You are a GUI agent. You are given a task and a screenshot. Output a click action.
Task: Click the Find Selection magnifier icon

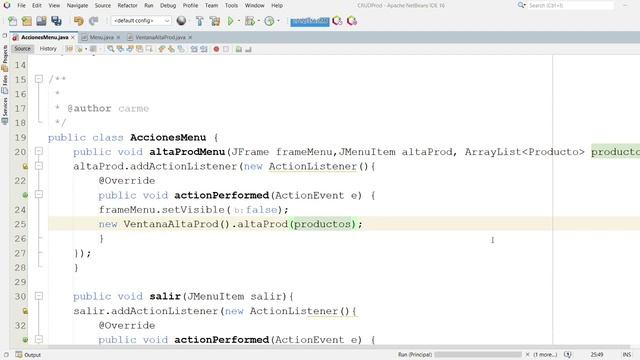pos(111,49)
